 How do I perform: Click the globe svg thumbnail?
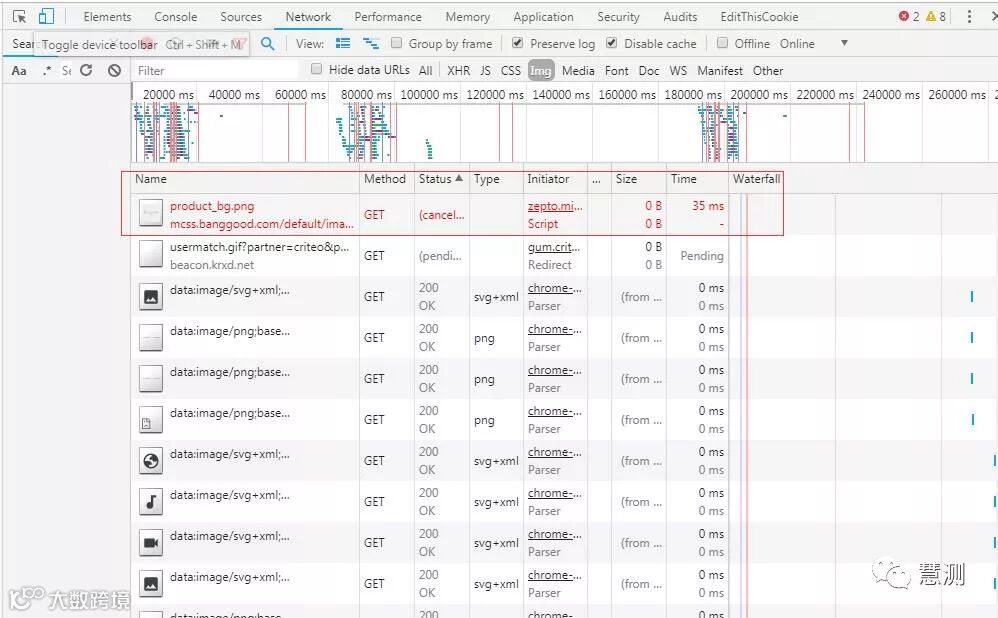[151, 461]
